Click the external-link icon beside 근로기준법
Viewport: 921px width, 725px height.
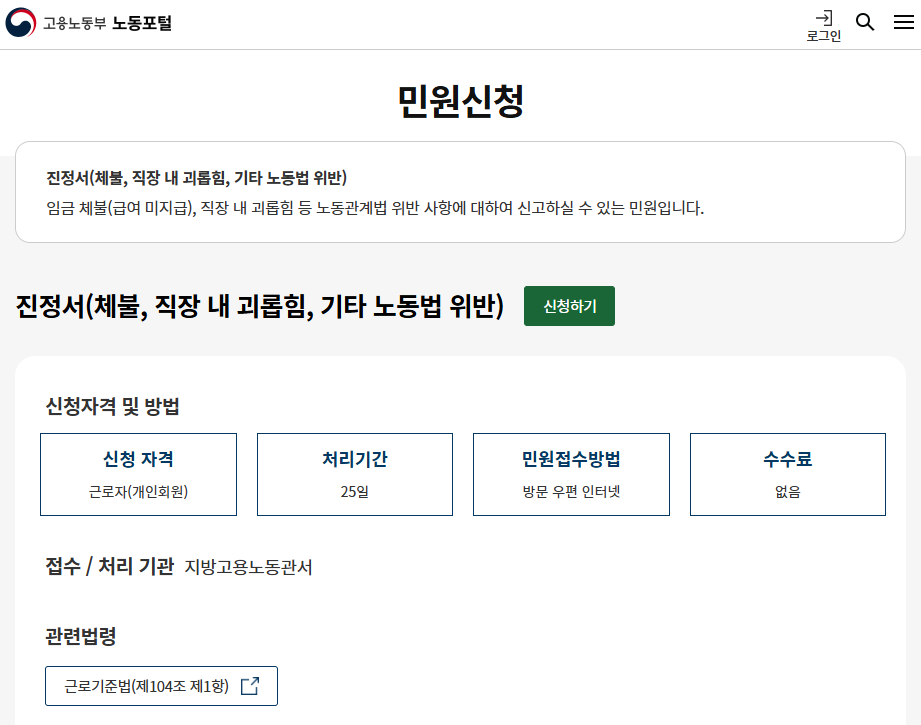pos(248,686)
